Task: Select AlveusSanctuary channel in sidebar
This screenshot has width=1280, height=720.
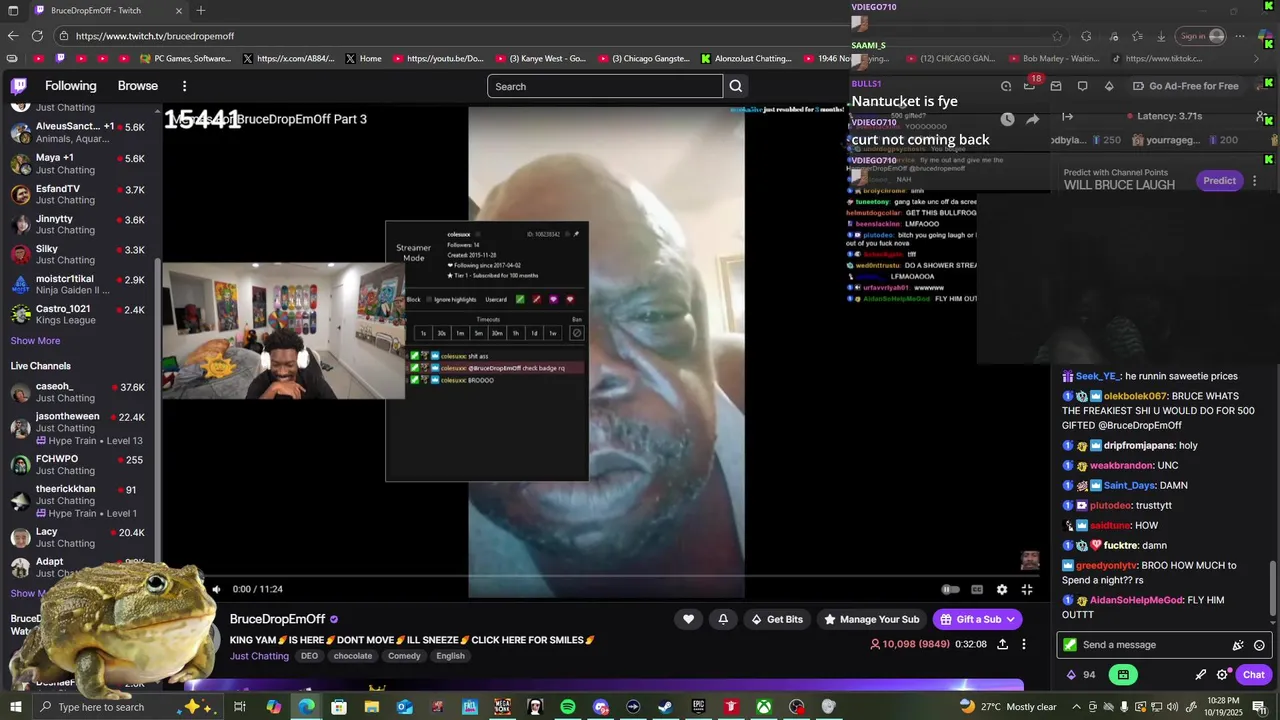Action: pyautogui.click(x=78, y=133)
